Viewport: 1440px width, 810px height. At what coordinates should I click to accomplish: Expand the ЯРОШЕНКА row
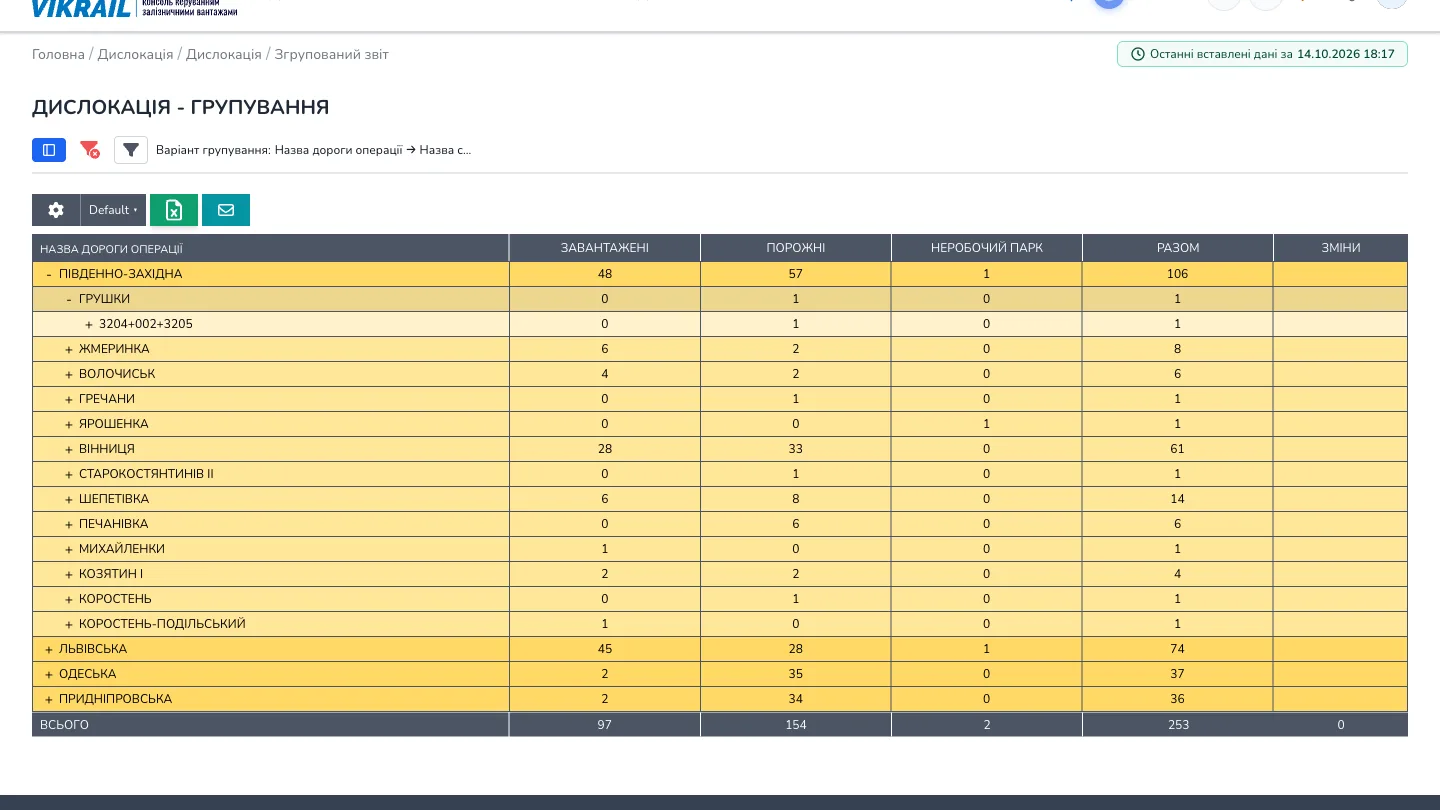coord(69,424)
